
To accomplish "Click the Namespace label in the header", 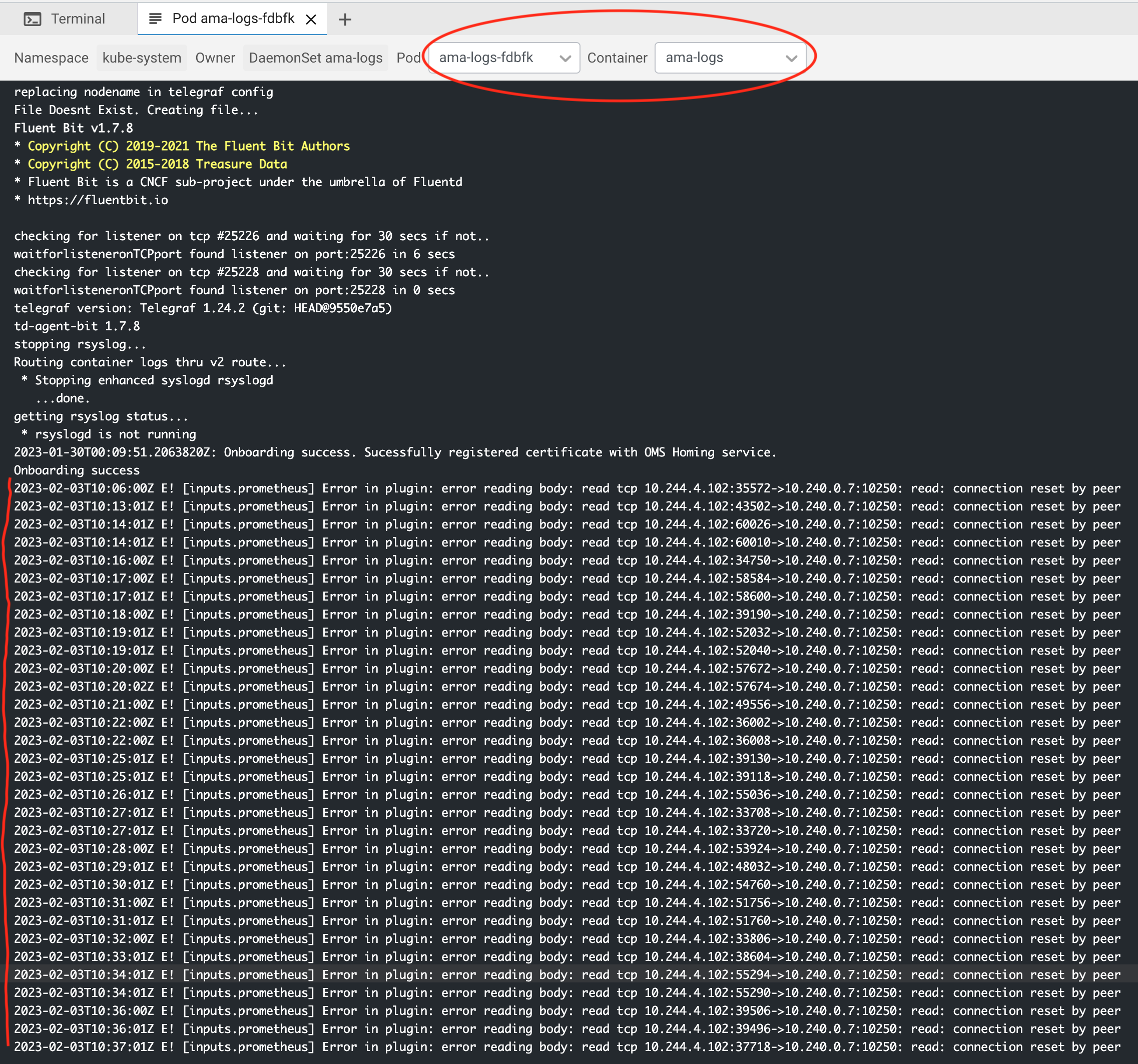I will (x=51, y=57).
